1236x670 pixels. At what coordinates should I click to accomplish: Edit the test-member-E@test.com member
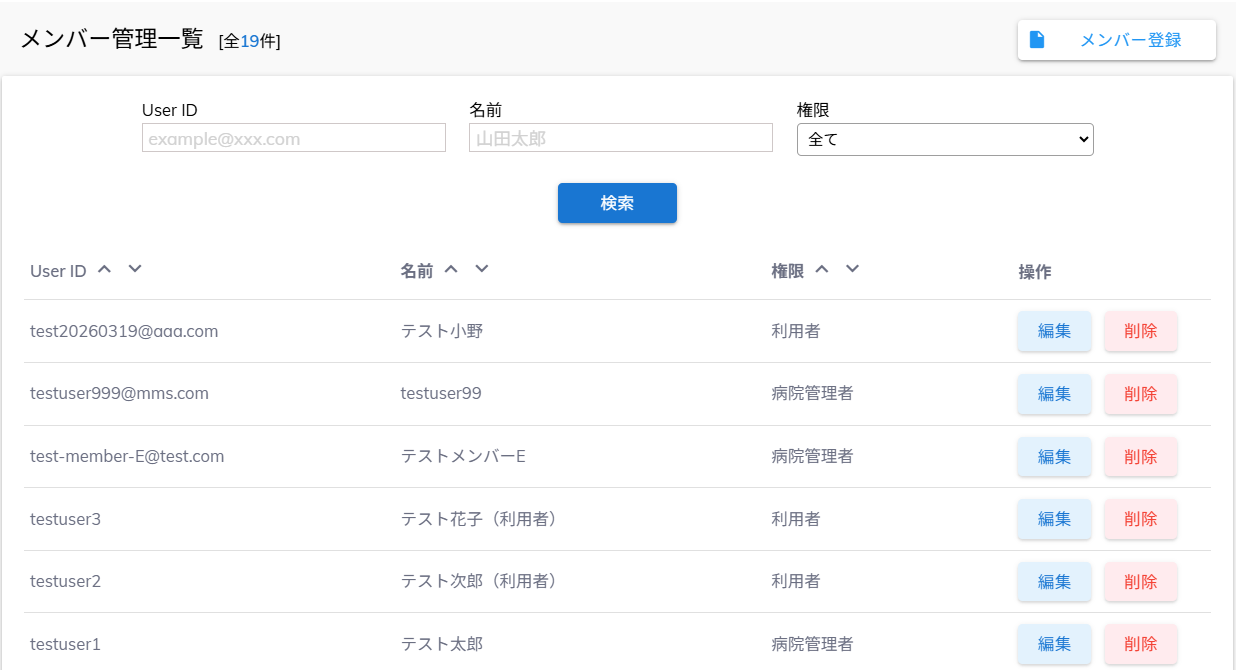click(x=1054, y=456)
